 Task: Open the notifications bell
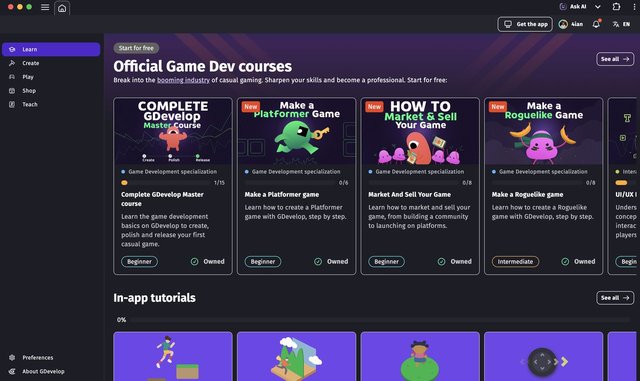596,24
